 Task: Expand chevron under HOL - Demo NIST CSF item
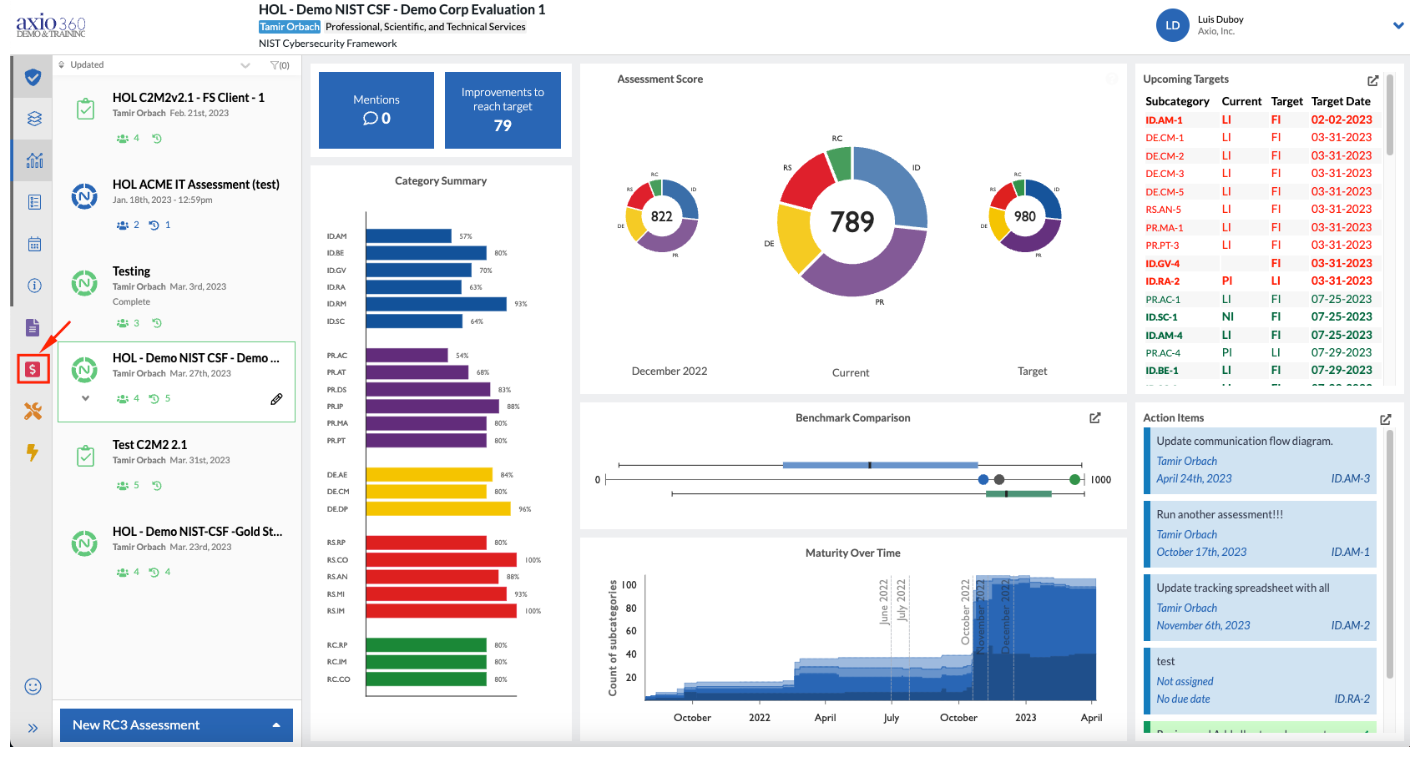coord(85,398)
